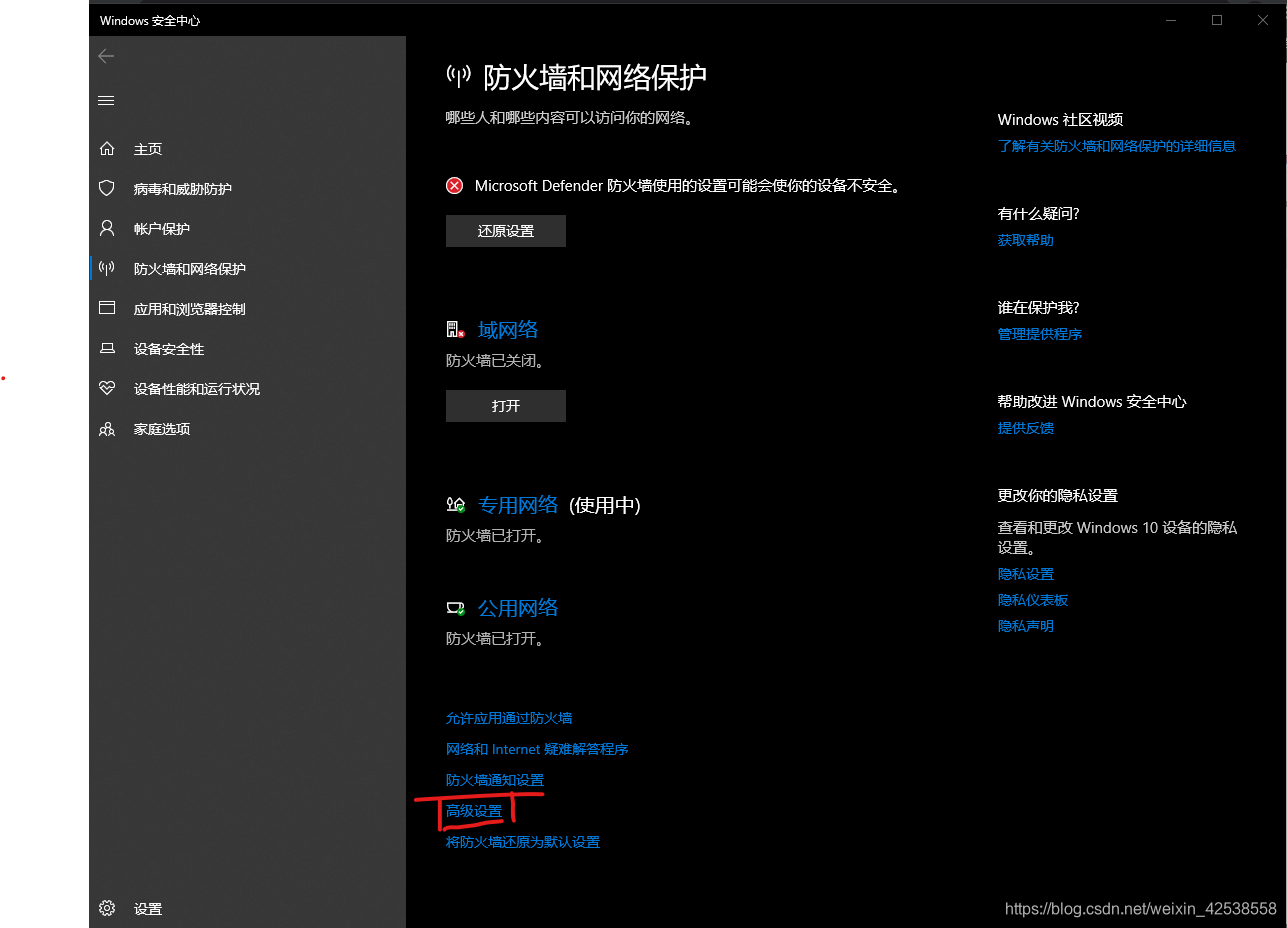1287x928 pixels.
Task: Click the Microsoft Defender warning text
Action: pyautogui.click(x=688, y=186)
